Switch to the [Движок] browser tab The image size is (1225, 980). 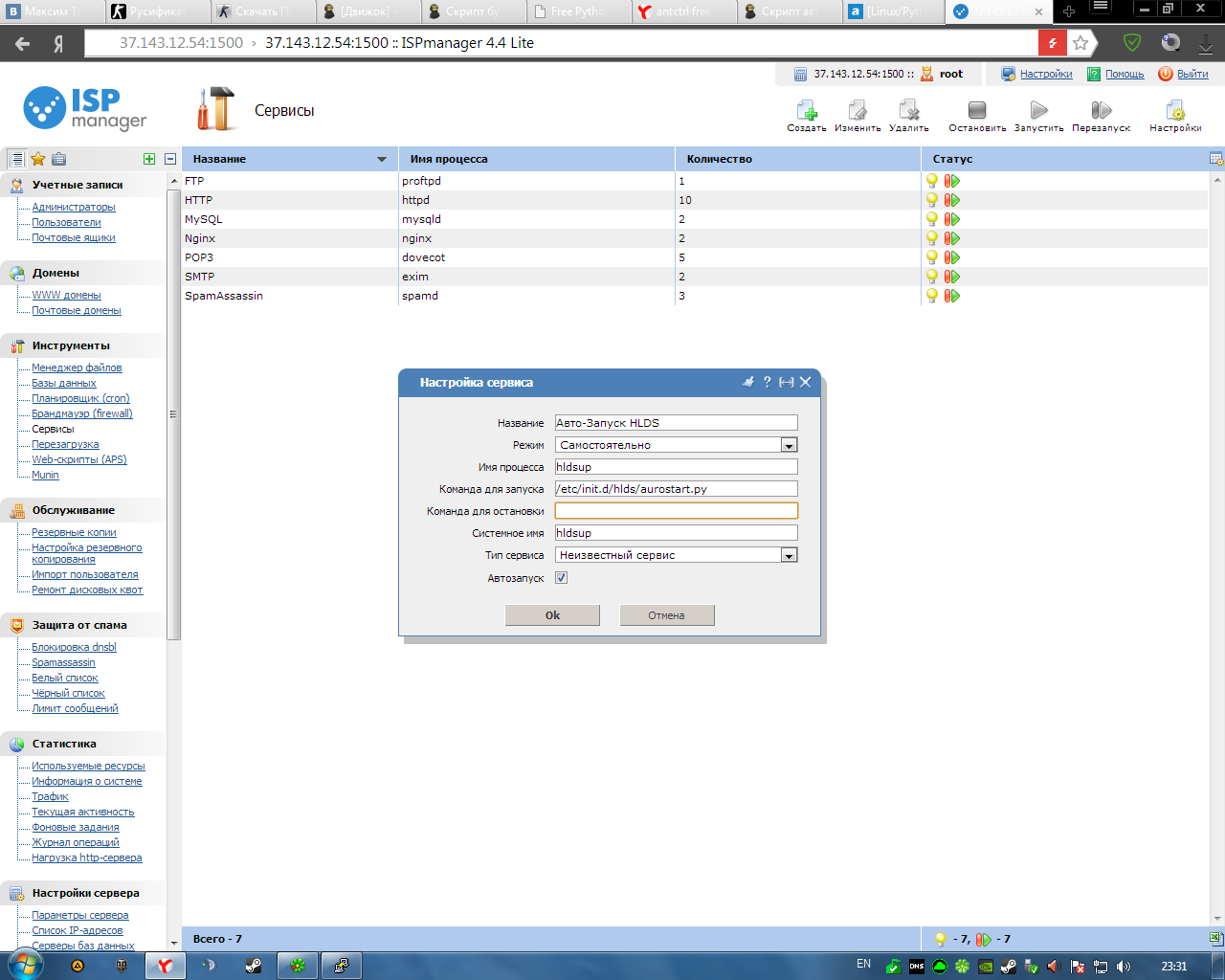pos(367,11)
